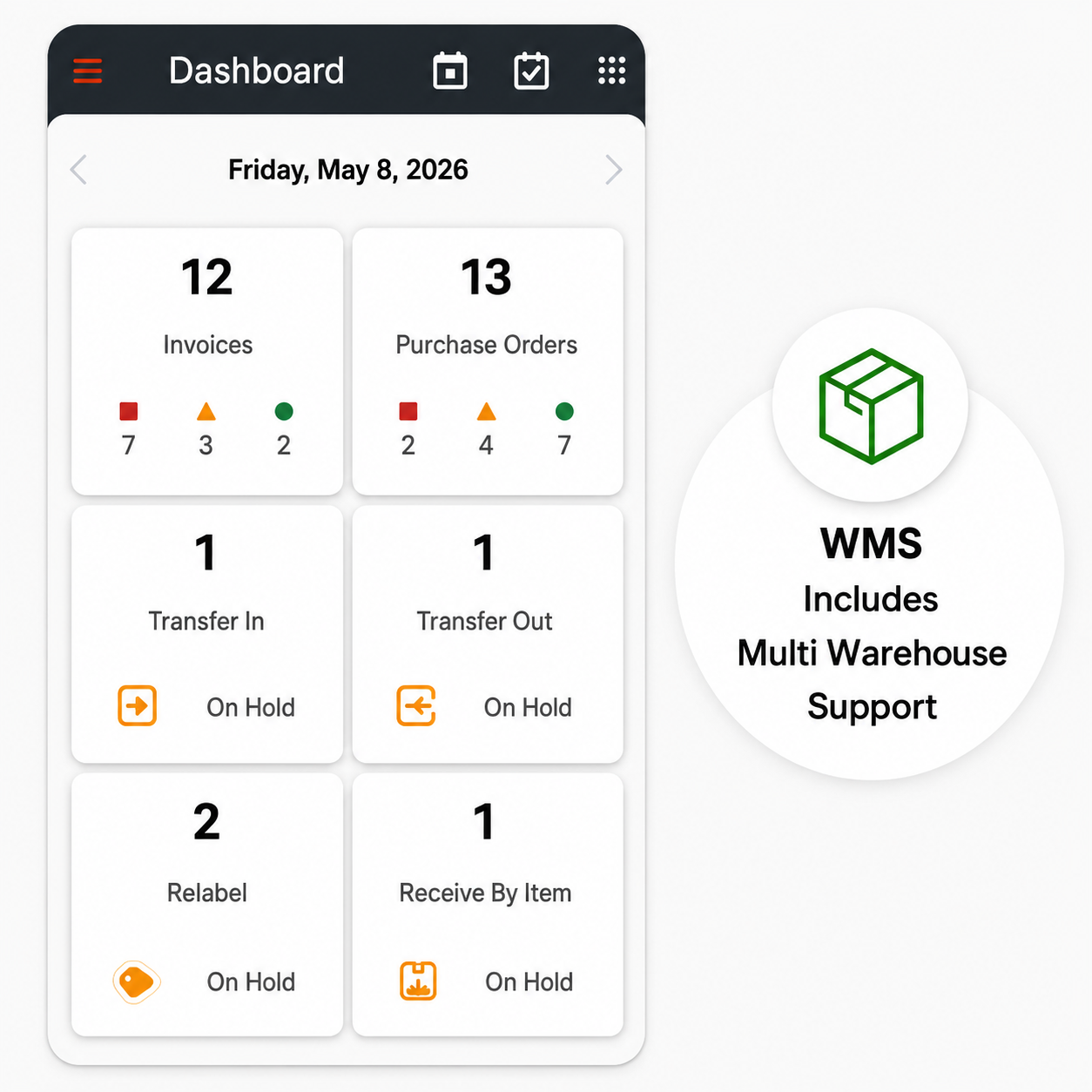The image size is (1092, 1092).
Task: Click the Transfer Out arrow icon
Action: tap(416, 705)
